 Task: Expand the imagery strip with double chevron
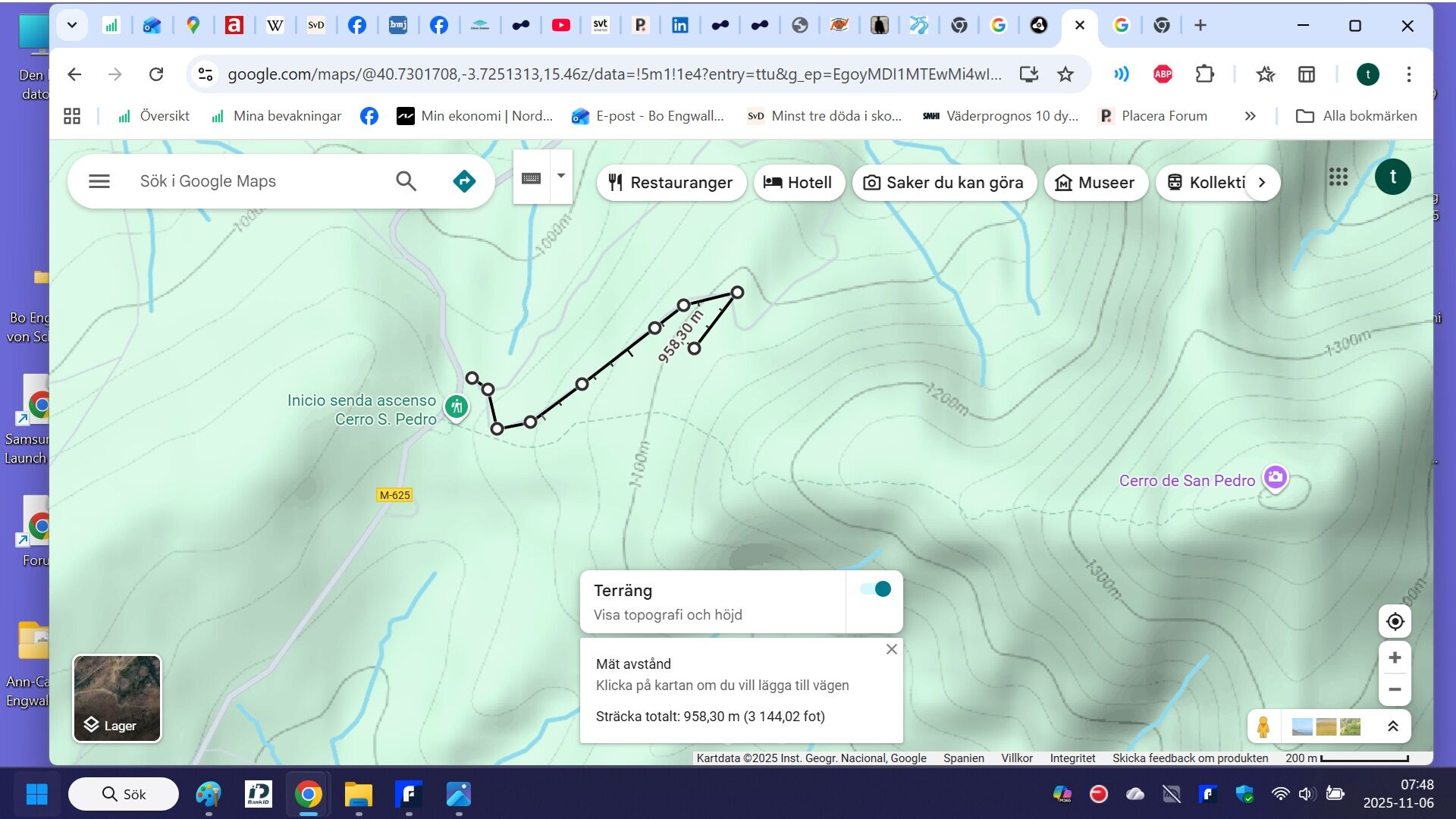coord(1393,726)
